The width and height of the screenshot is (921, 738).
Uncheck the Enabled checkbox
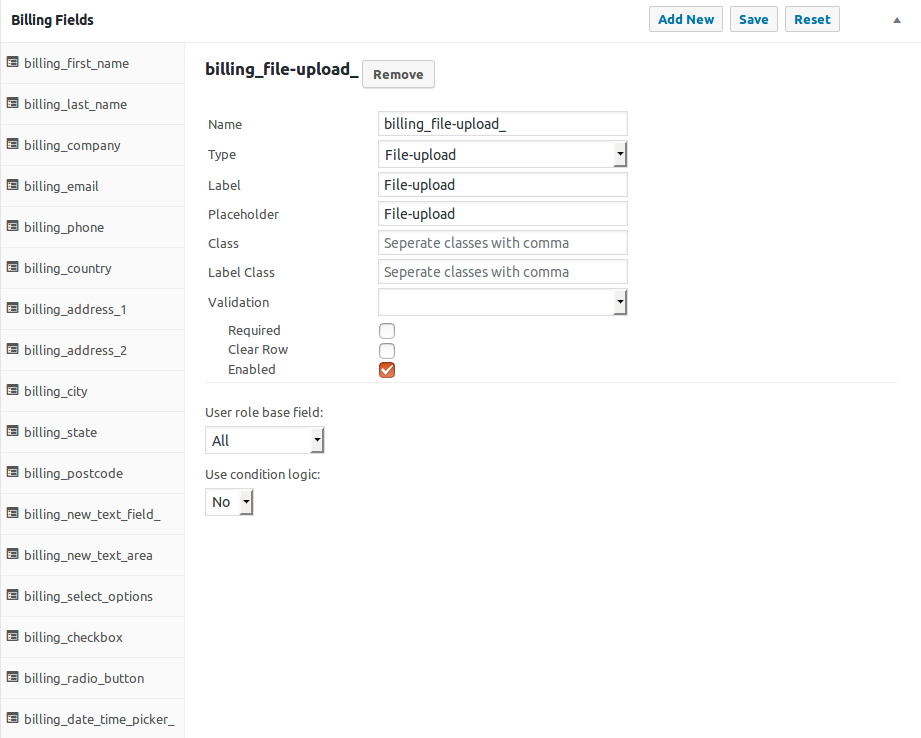pyautogui.click(x=387, y=370)
